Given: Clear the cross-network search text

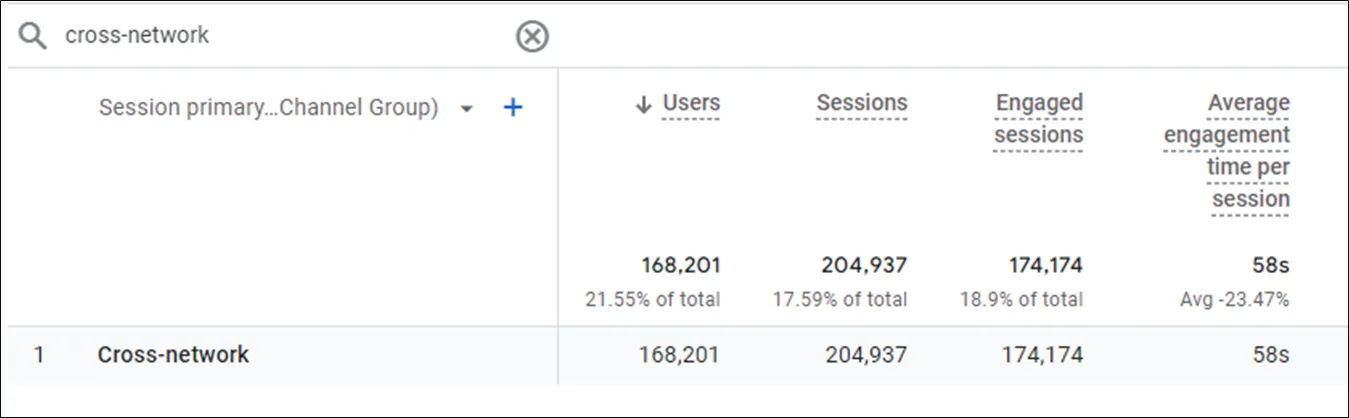Looking at the screenshot, I should coord(532,37).
